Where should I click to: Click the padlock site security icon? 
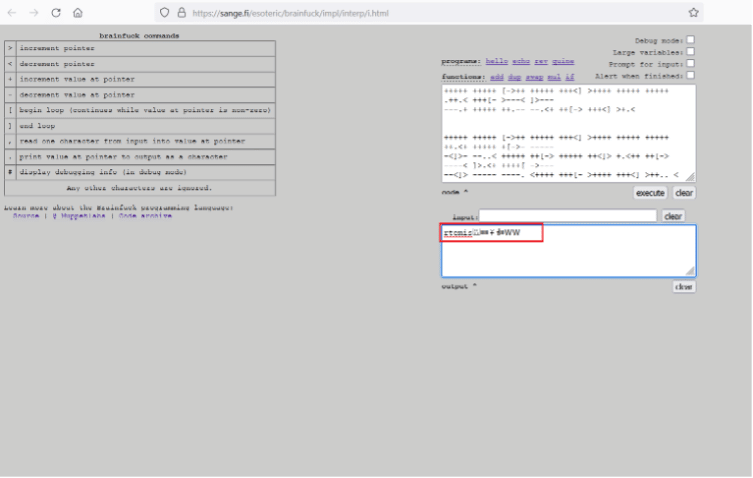(181, 13)
